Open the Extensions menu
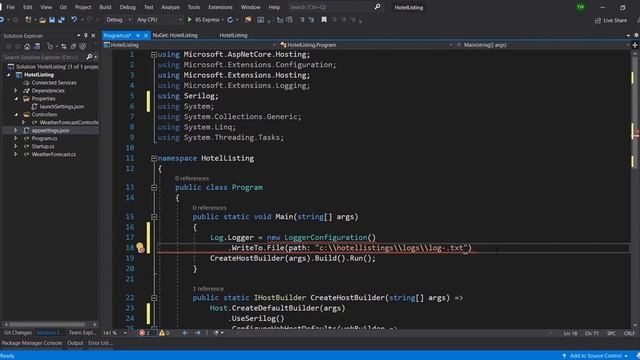The height and width of the screenshot is (360, 640). tap(220, 7)
